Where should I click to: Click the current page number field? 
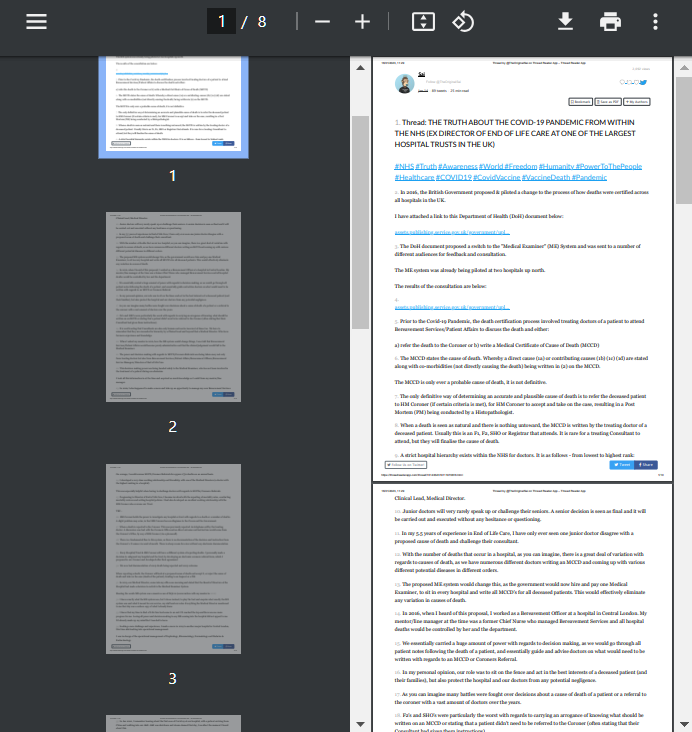(x=221, y=21)
